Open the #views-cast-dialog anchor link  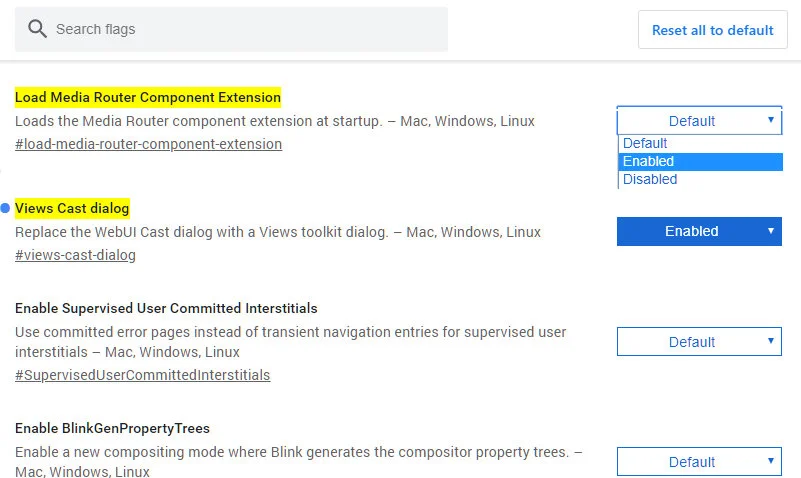point(75,255)
